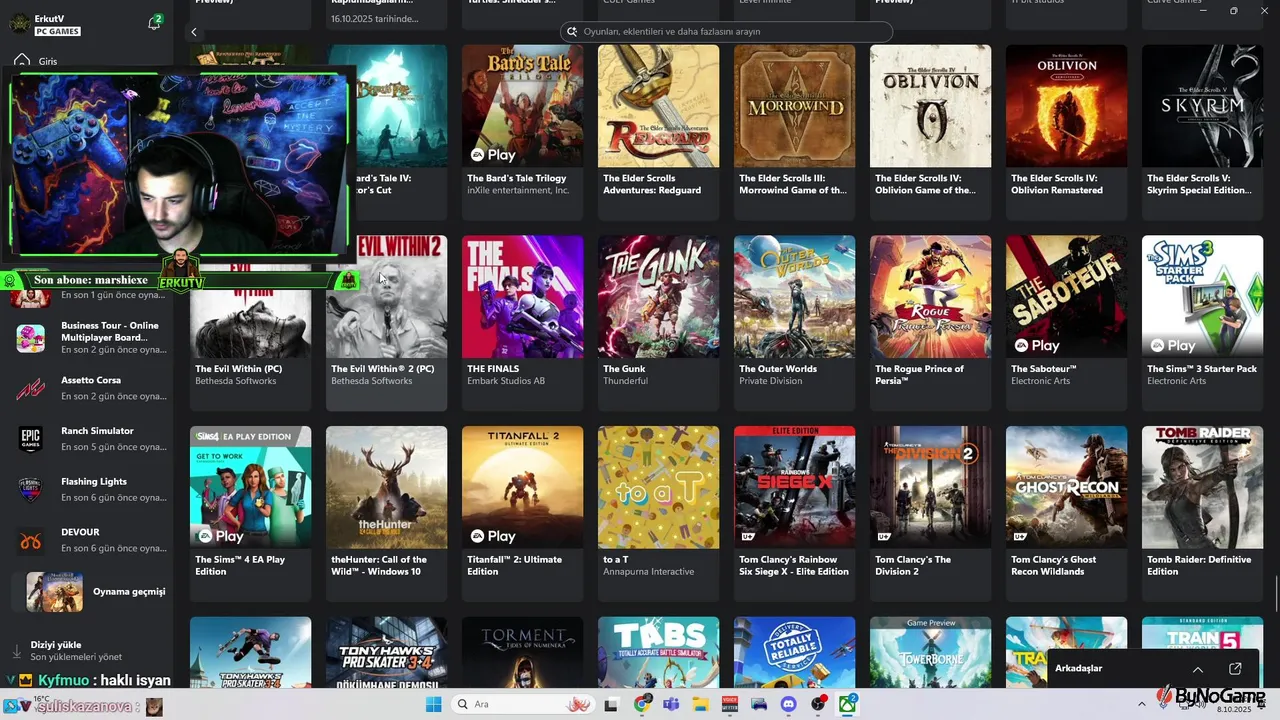
Task: Open The Evil Within 2 (PC) tile
Action: 386,323
